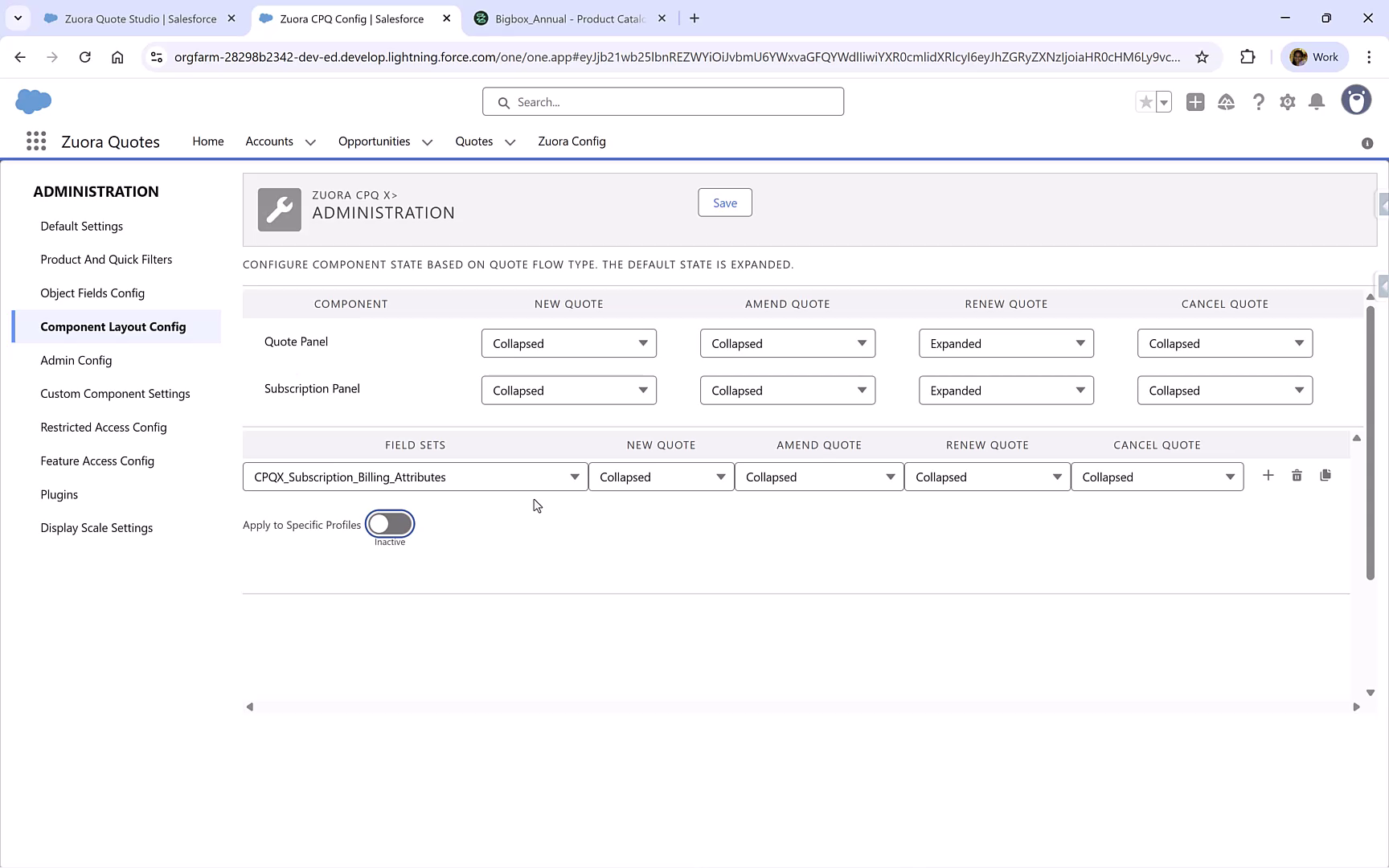Image resolution: width=1389 pixels, height=868 pixels.
Task: Switch to the Bigbox_Annual Product Catalog tab
Action: [x=563, y=18]
